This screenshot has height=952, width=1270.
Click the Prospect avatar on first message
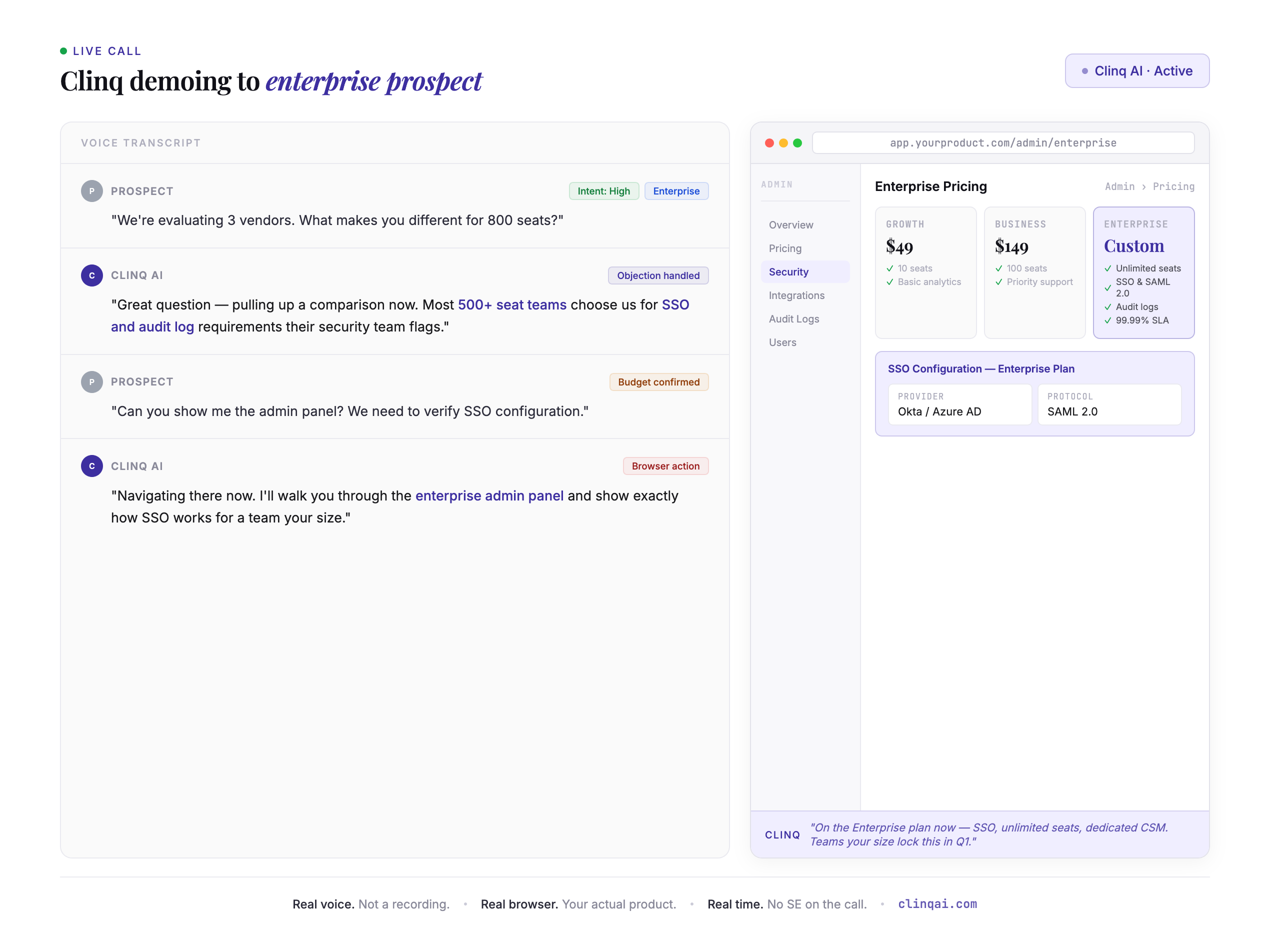(x=92, y=191)
